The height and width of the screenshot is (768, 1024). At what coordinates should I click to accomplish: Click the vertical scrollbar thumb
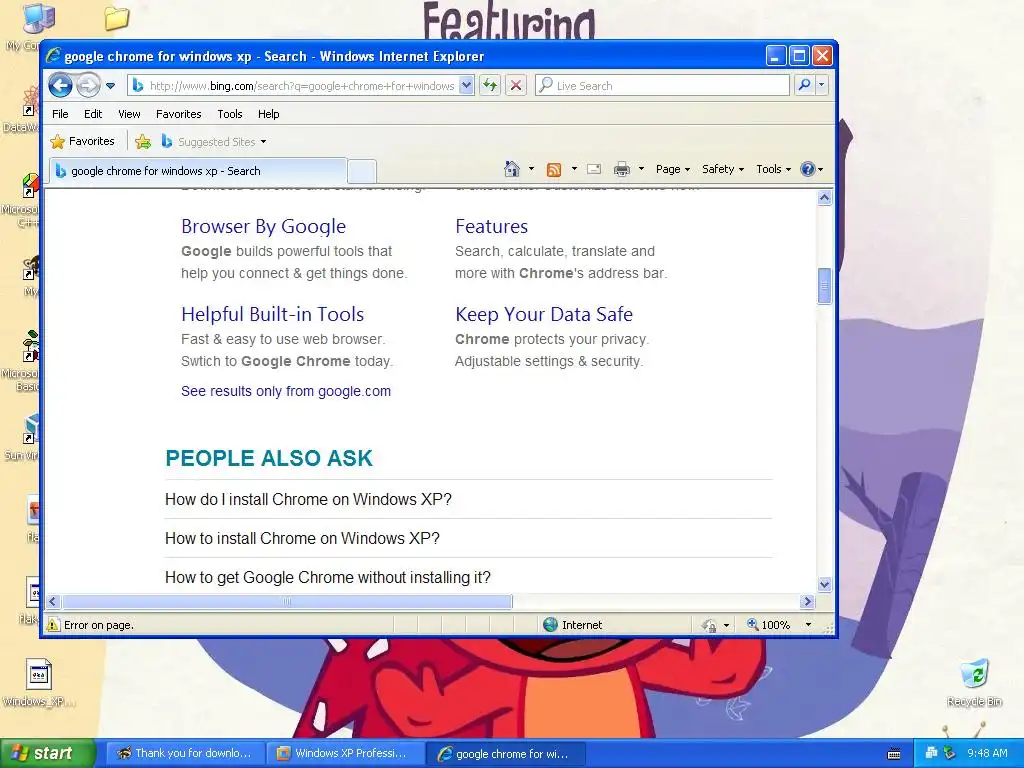coord(824,286)
